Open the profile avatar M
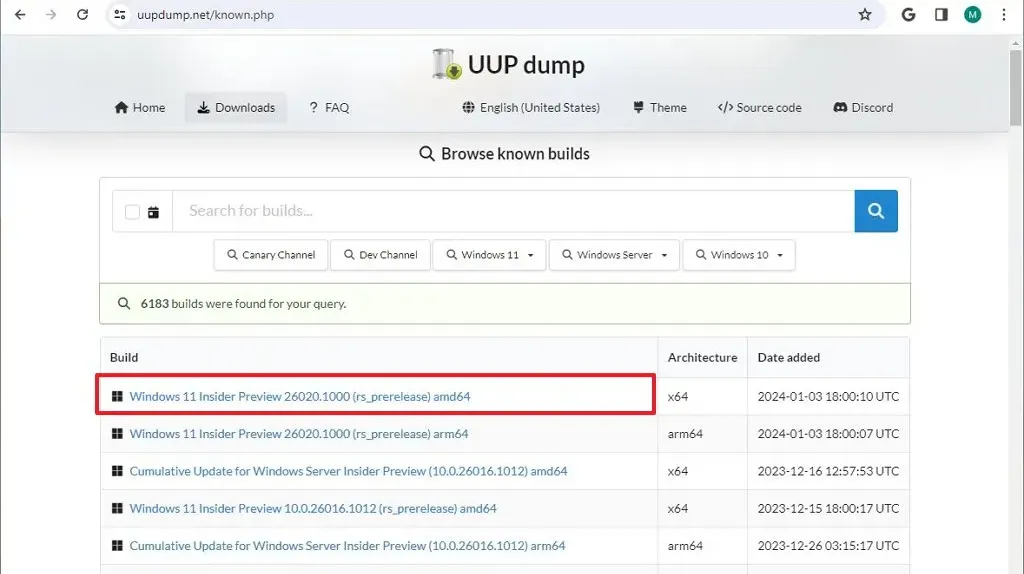This screenshot has height=574, width=1024. click(972, 14)
